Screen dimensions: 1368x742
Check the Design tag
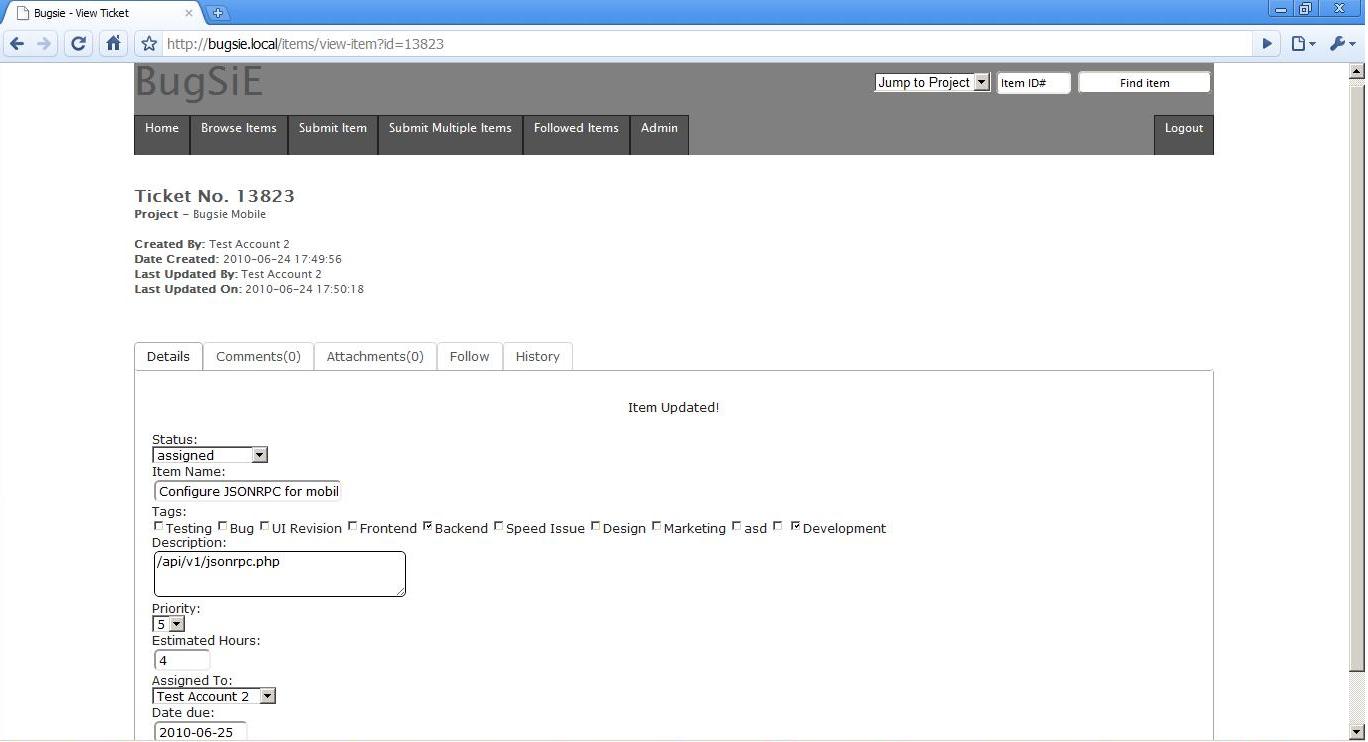point(596,527)
